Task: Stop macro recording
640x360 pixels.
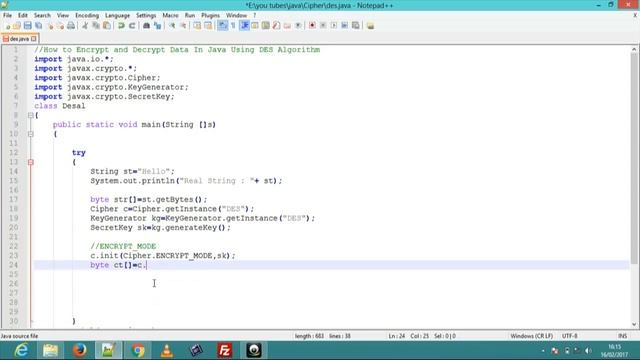Action: [323, 26]
